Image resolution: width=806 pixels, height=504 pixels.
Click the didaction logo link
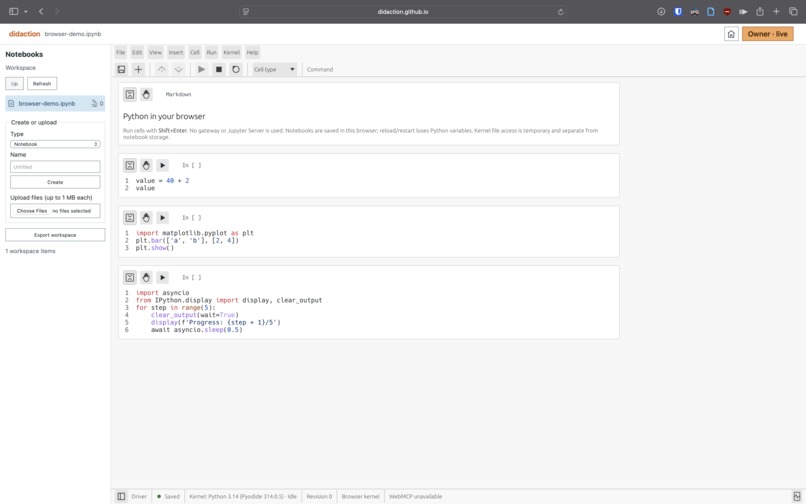(24, 34)
